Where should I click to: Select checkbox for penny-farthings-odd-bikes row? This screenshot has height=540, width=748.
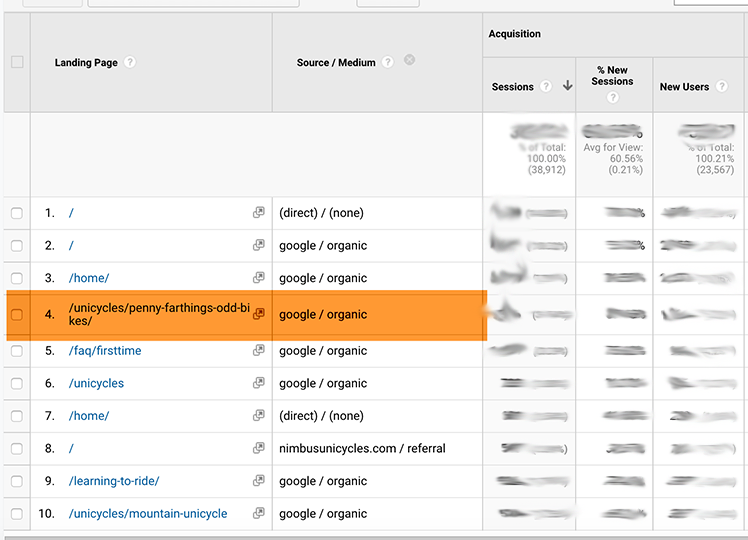coord(17,315)
